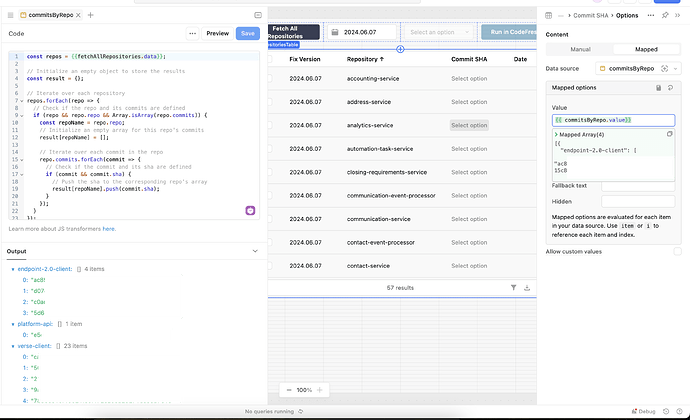Enable Allow custom values checkbox
The width and height of the screenshot is (690, 420).
click(x=677, y=251)
